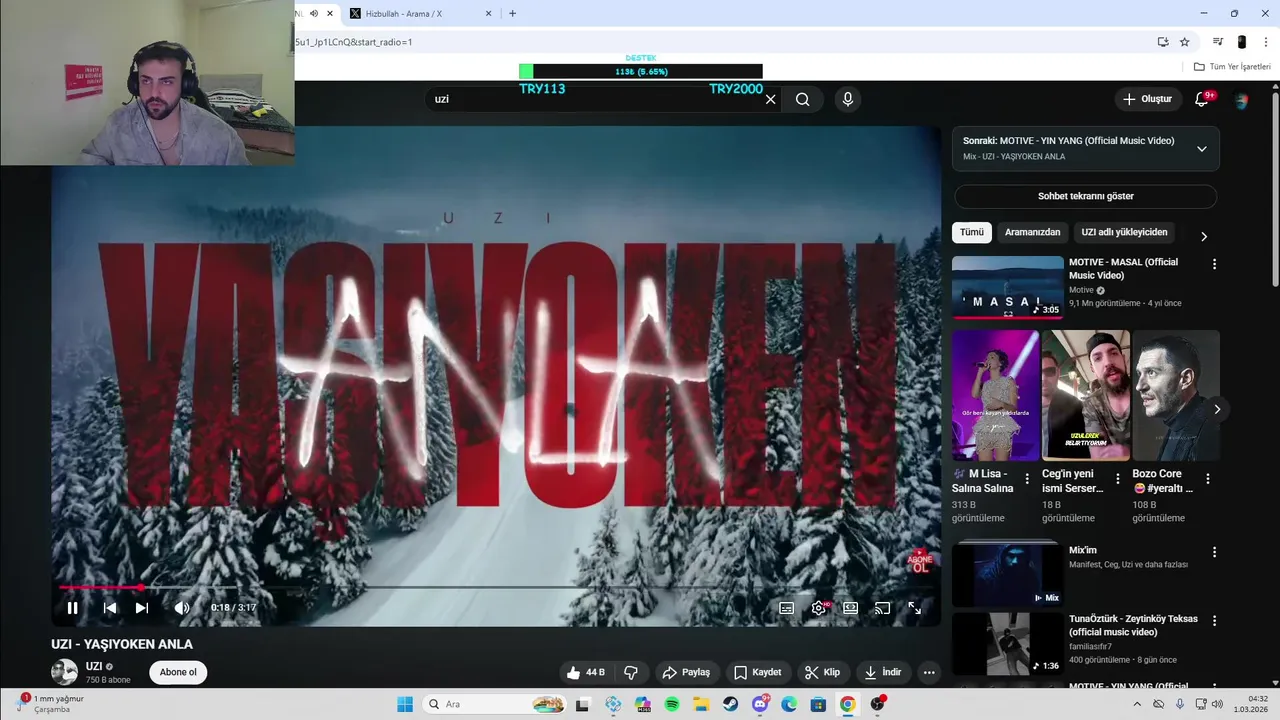Open the Mix'im playlist title
This screenshot has width=1280, height=720.
point(1083,550)
